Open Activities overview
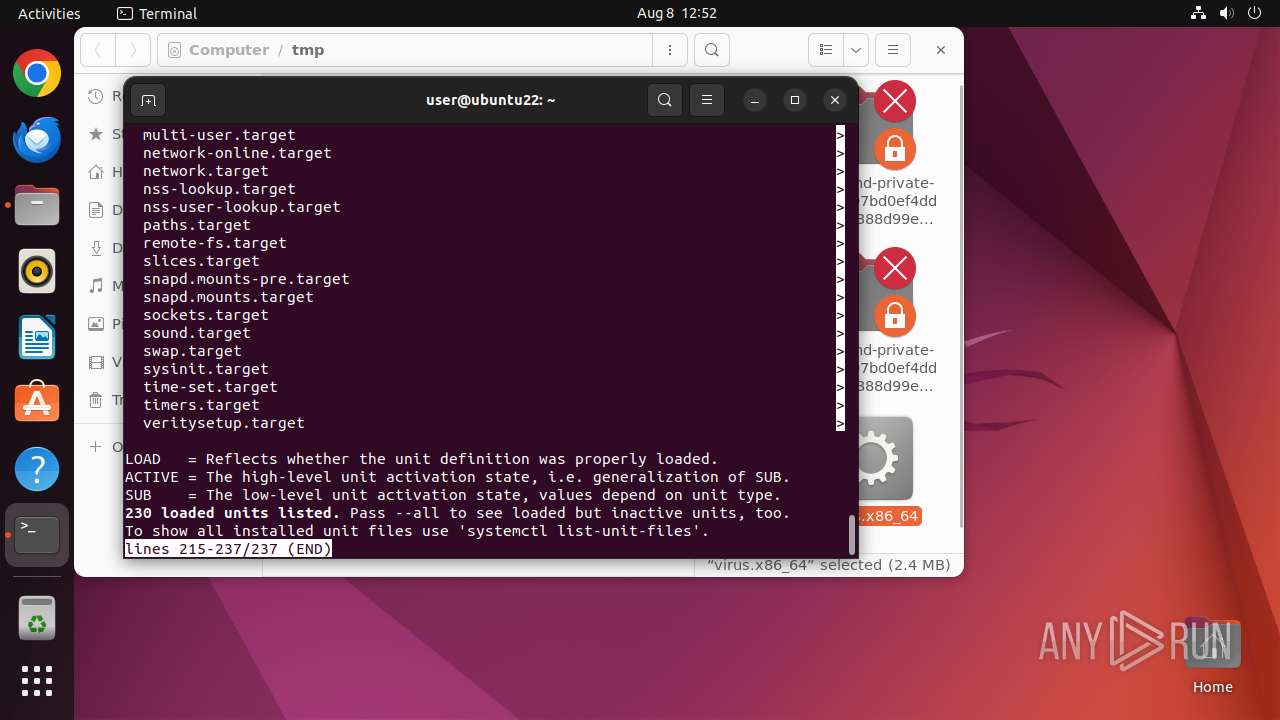This screenshot has height=720, width=1280. coord(49,13)
